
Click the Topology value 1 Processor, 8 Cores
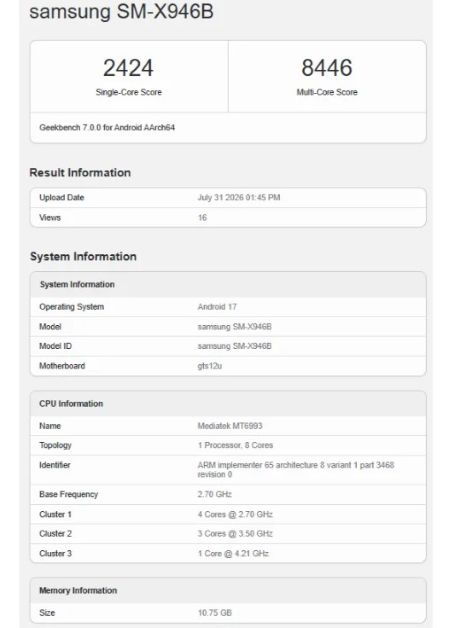(235, 445)
